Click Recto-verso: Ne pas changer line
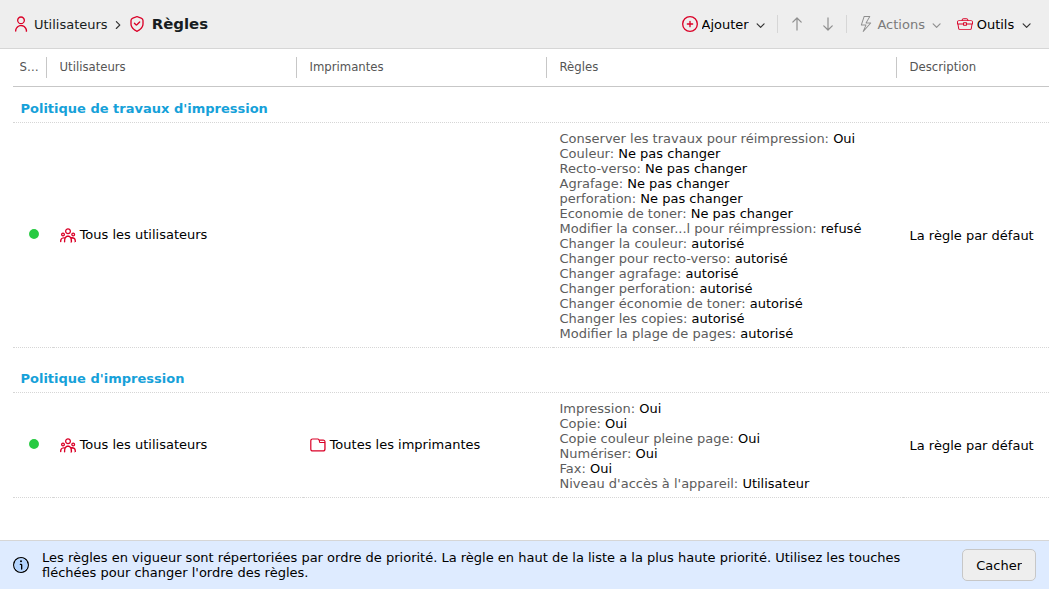 (653, 169)
